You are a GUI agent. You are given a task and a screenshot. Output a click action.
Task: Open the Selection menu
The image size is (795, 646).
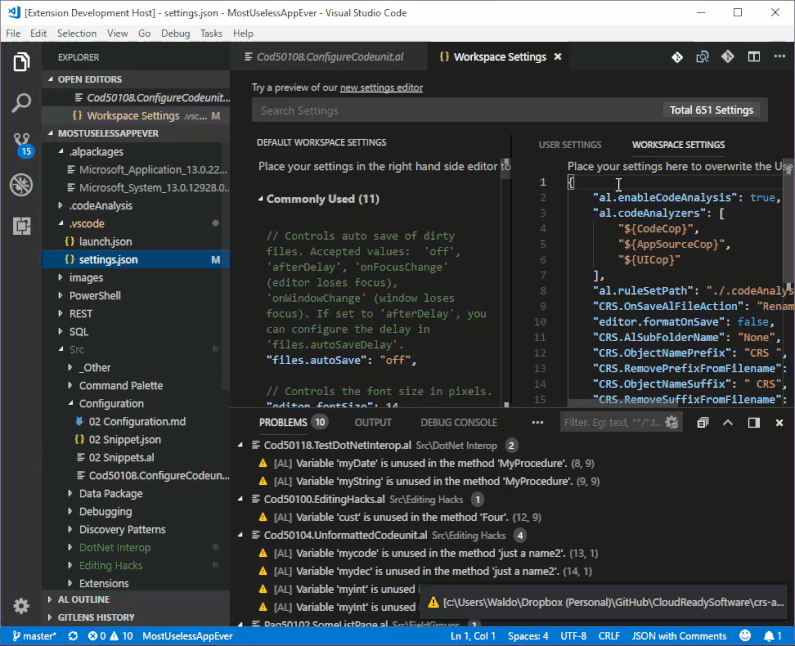[77, 33]
